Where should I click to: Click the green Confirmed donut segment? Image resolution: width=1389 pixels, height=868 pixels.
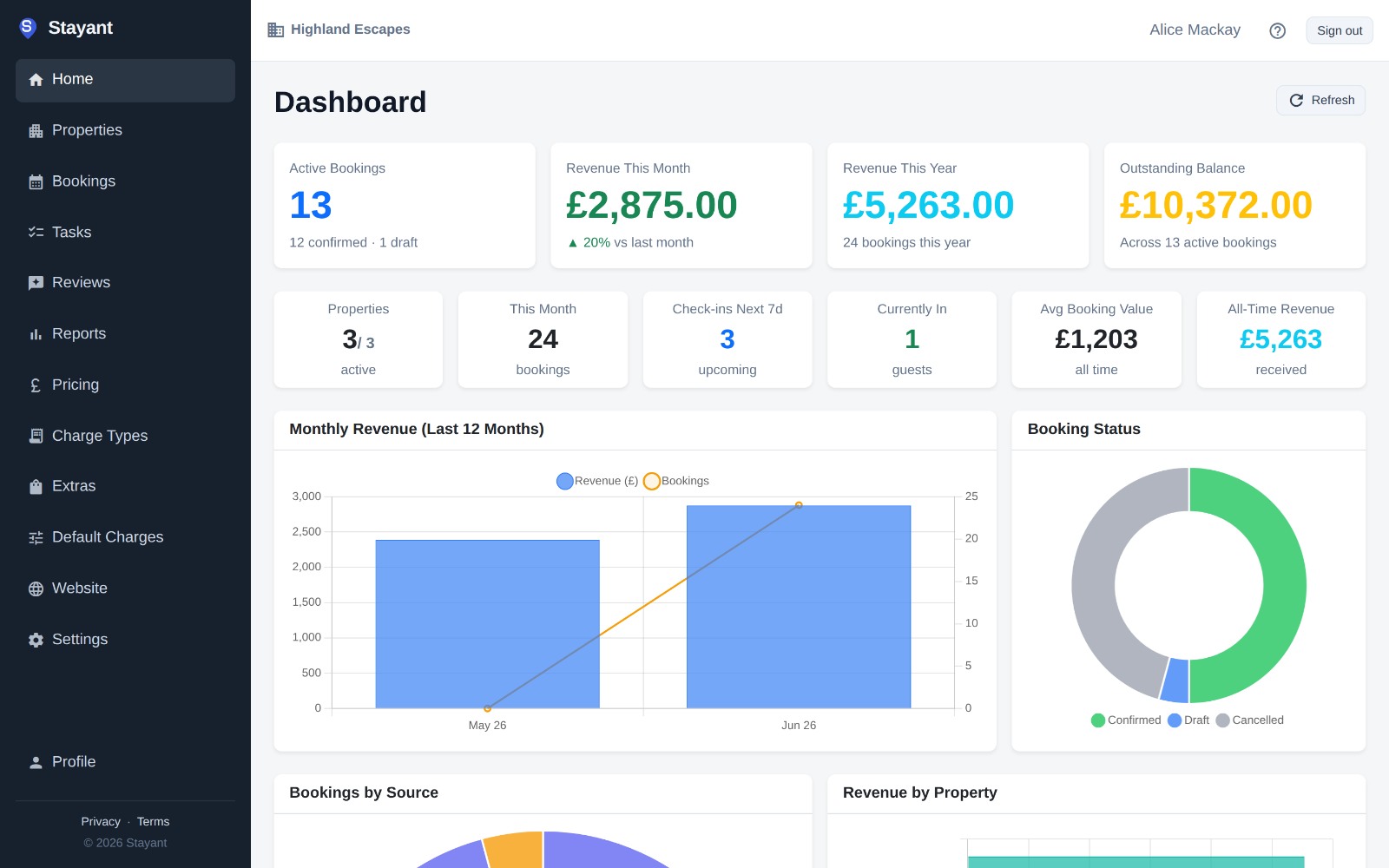coord(1283,586)
